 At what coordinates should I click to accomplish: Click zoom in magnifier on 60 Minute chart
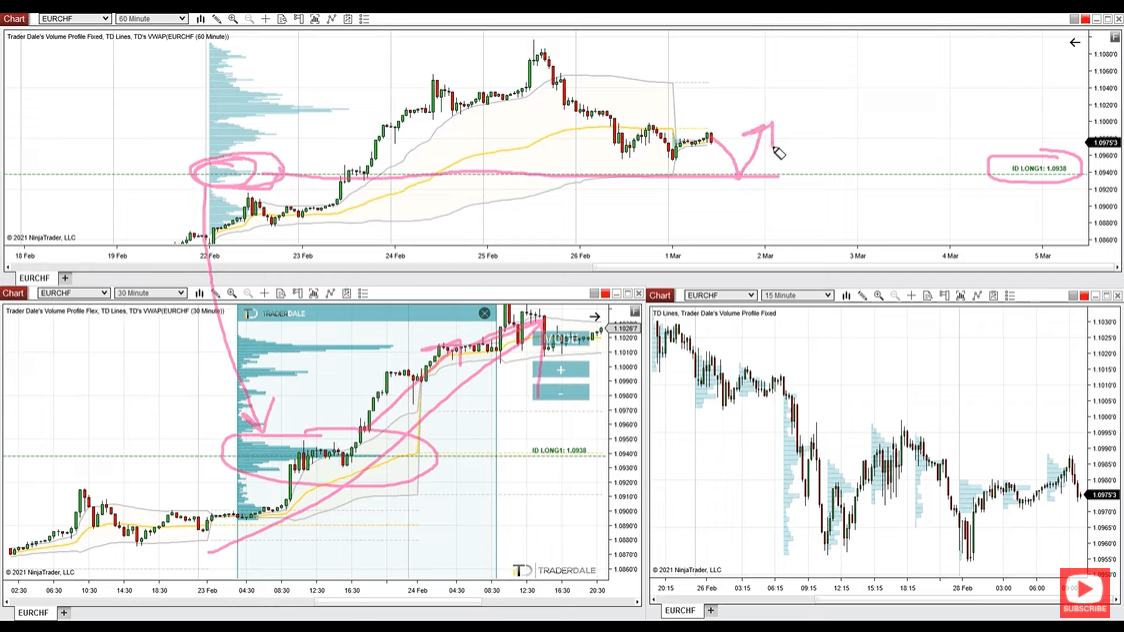233,19
